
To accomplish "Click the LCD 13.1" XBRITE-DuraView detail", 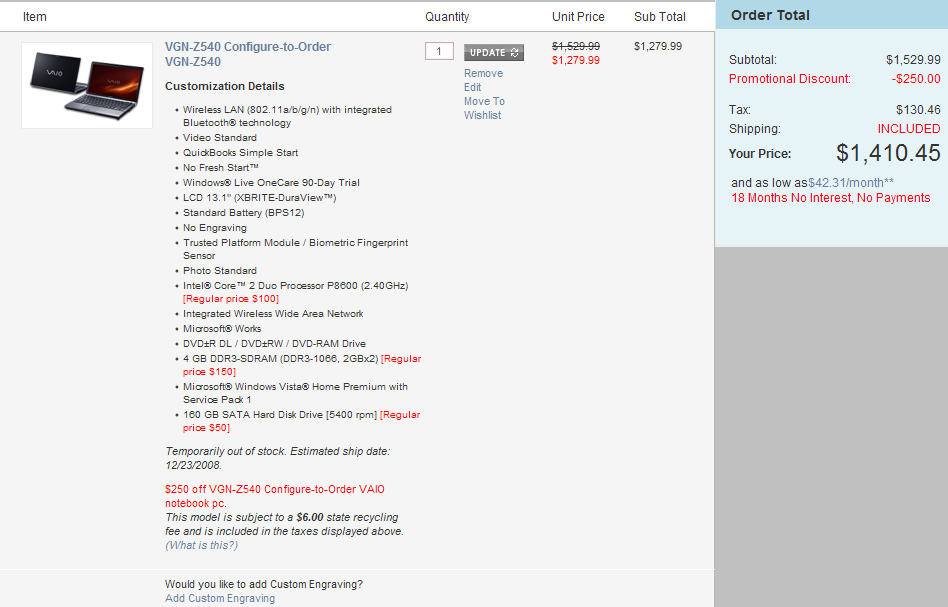I will pos(259,198).
